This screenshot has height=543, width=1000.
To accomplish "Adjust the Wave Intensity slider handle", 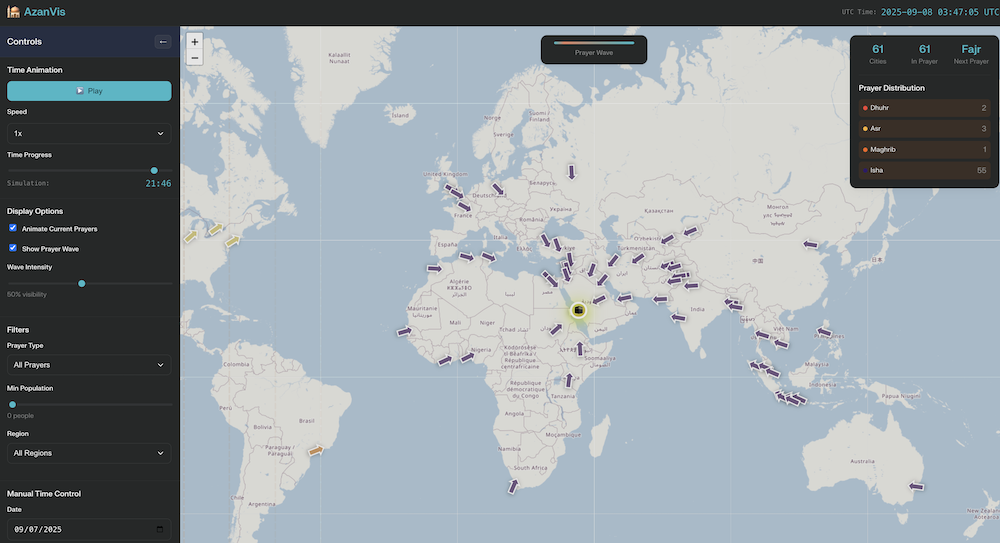I will 82,284.
